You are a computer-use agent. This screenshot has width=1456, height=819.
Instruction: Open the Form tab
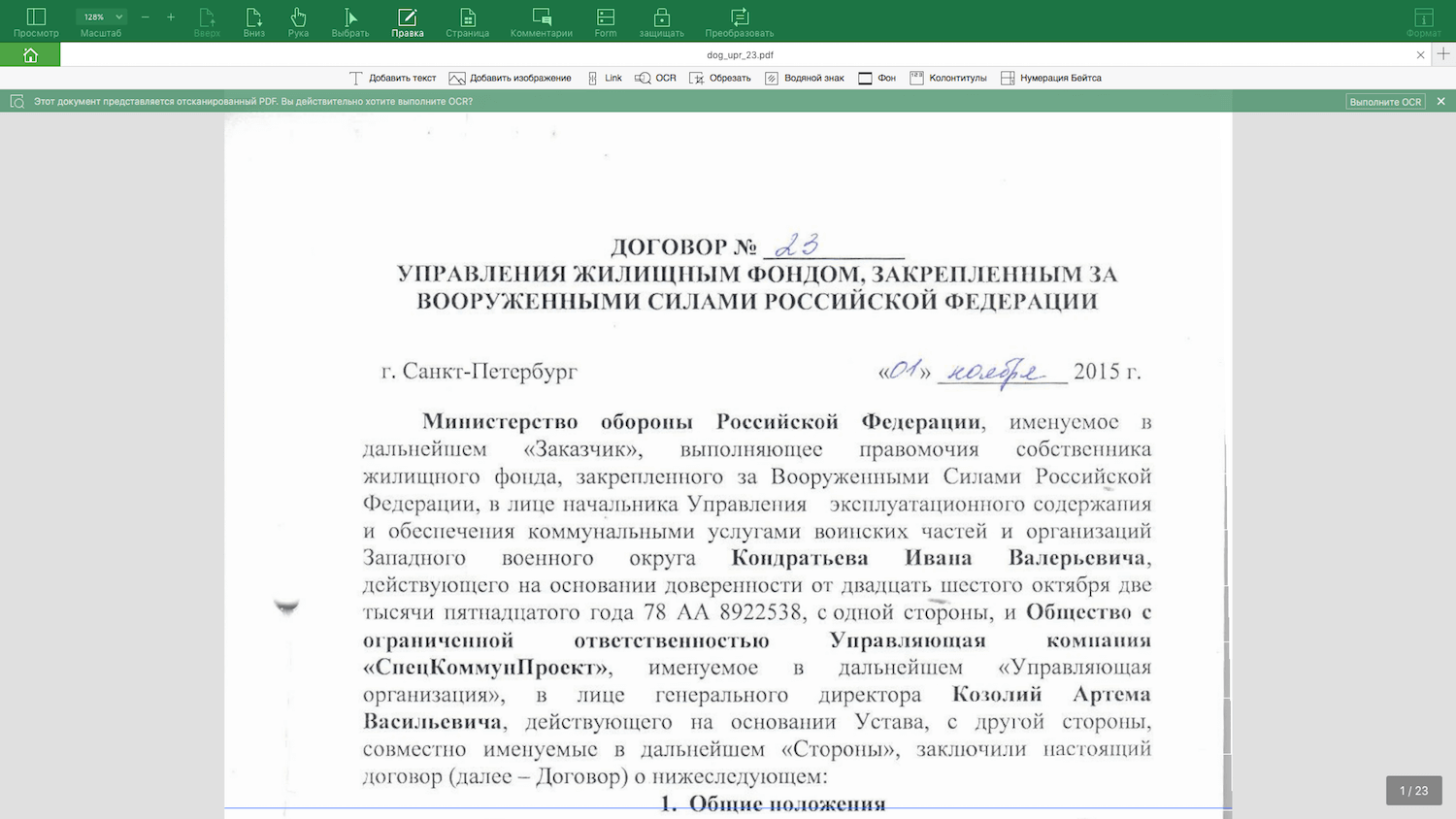point(606,22)
